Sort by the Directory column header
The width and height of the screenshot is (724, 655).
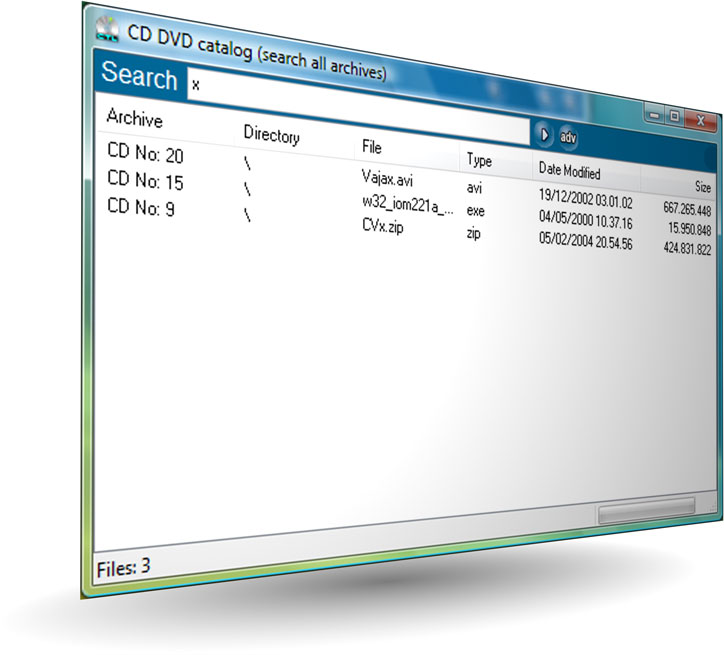[272, 135]
